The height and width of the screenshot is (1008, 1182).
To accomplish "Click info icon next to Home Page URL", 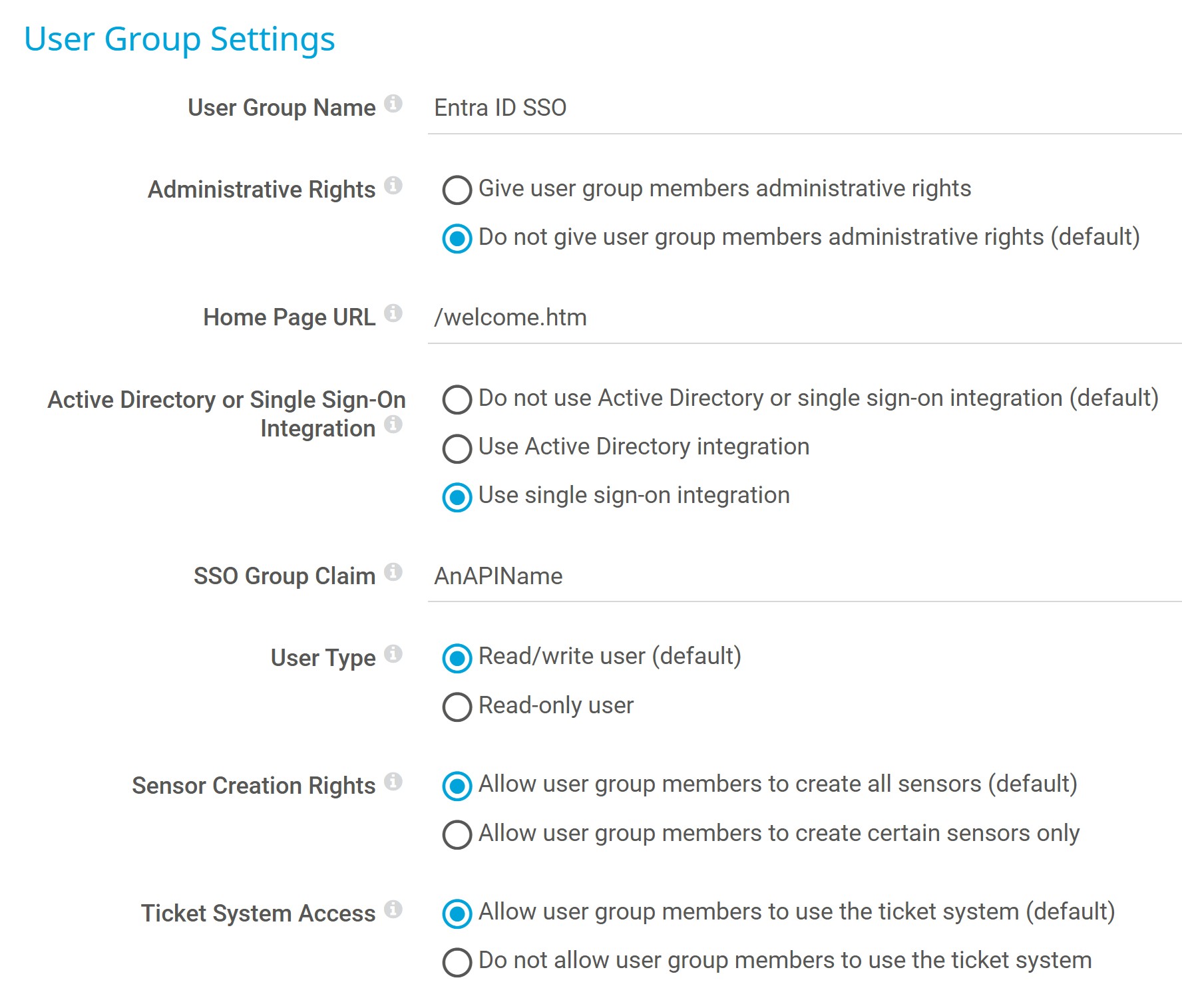I will (x=393, y=313).
